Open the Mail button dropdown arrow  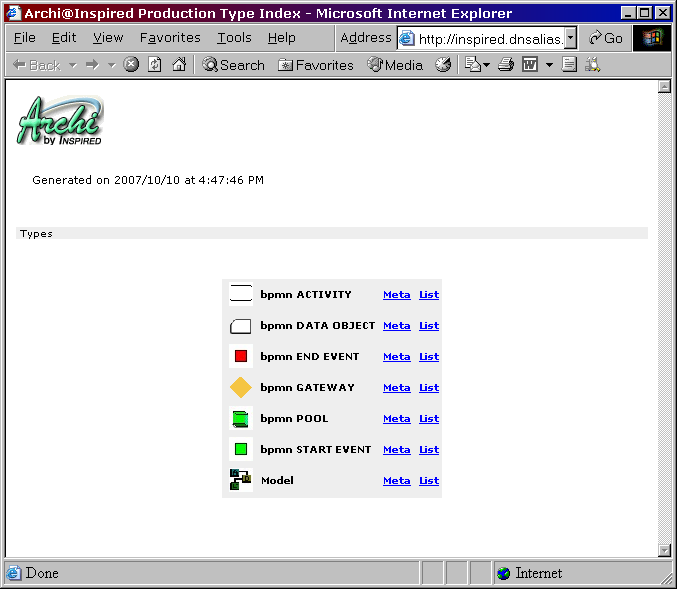[486, 65]
